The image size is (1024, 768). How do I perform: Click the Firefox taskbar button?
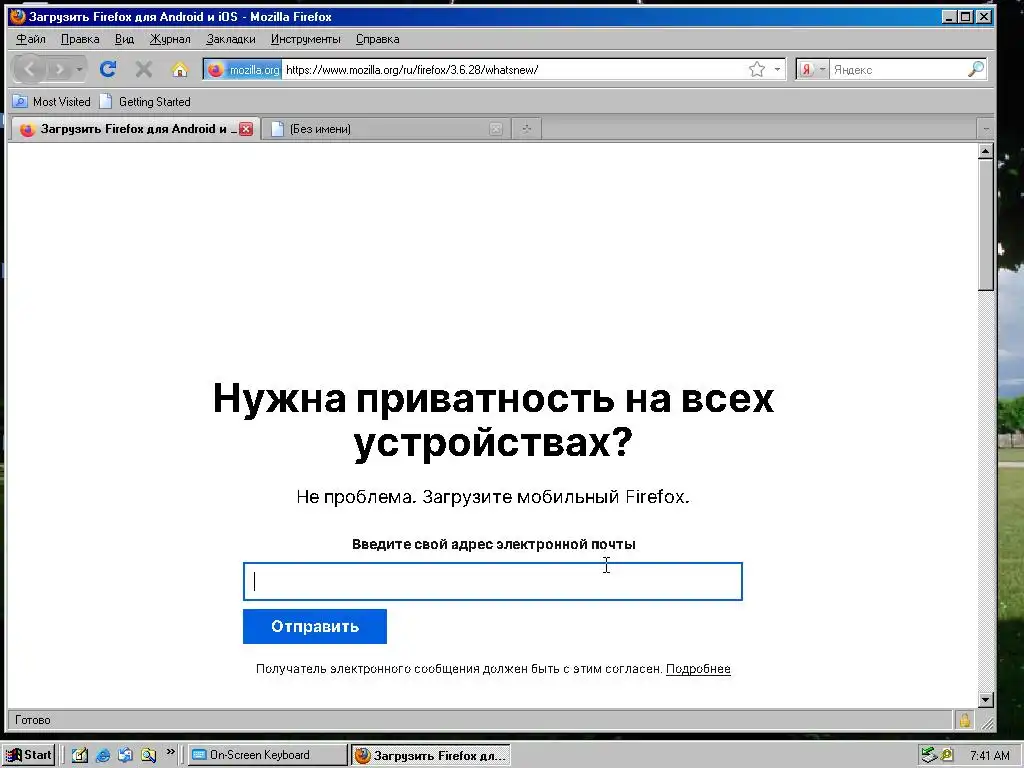[430, 756]
